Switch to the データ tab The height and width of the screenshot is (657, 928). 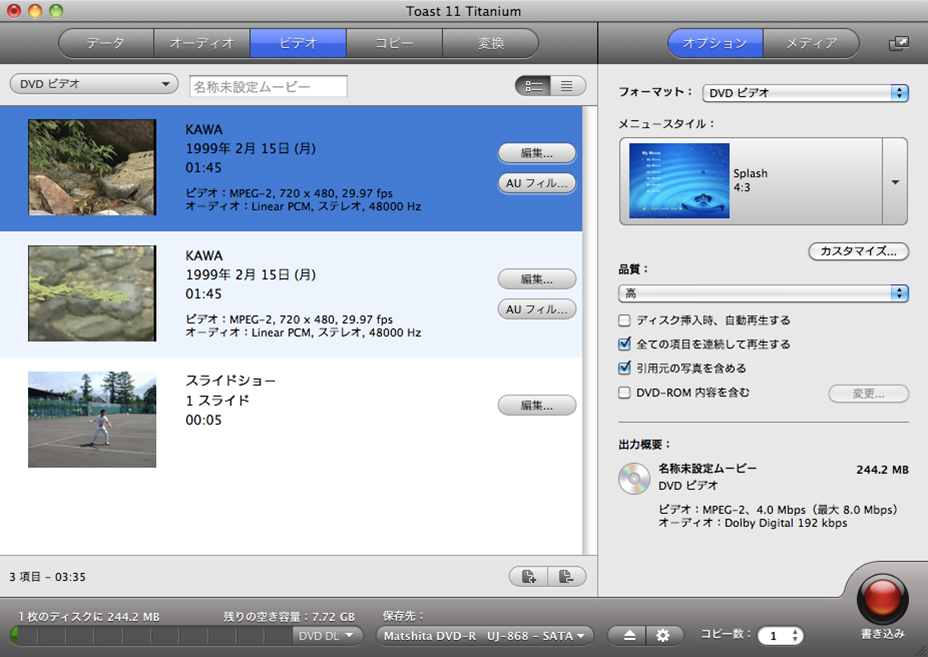tap(106, 43)
